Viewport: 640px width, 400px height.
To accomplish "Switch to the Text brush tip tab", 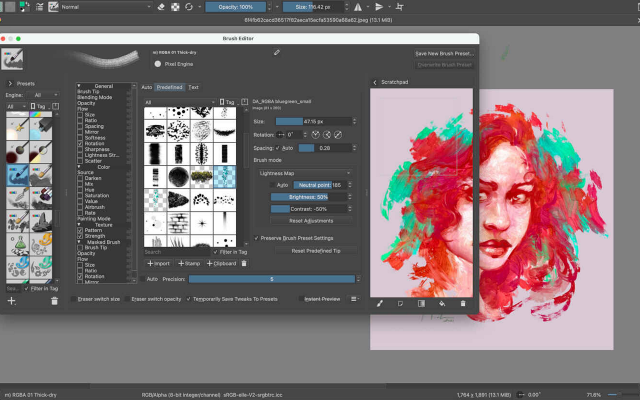I will pyautogui.click(x=193, y=87).
